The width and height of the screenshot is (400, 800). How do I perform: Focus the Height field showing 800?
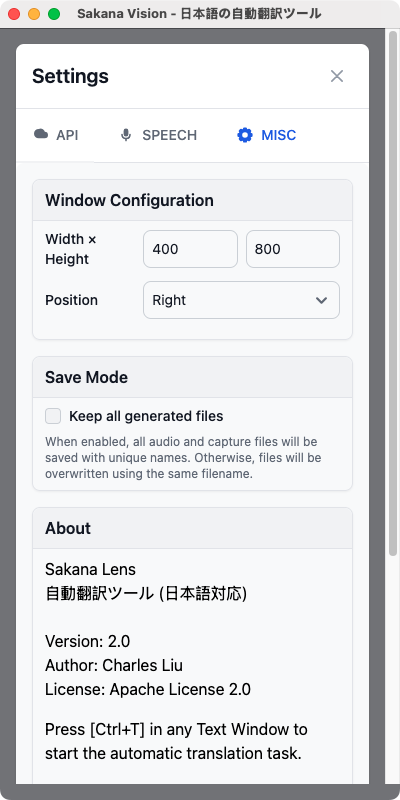[x=293, y=249]
